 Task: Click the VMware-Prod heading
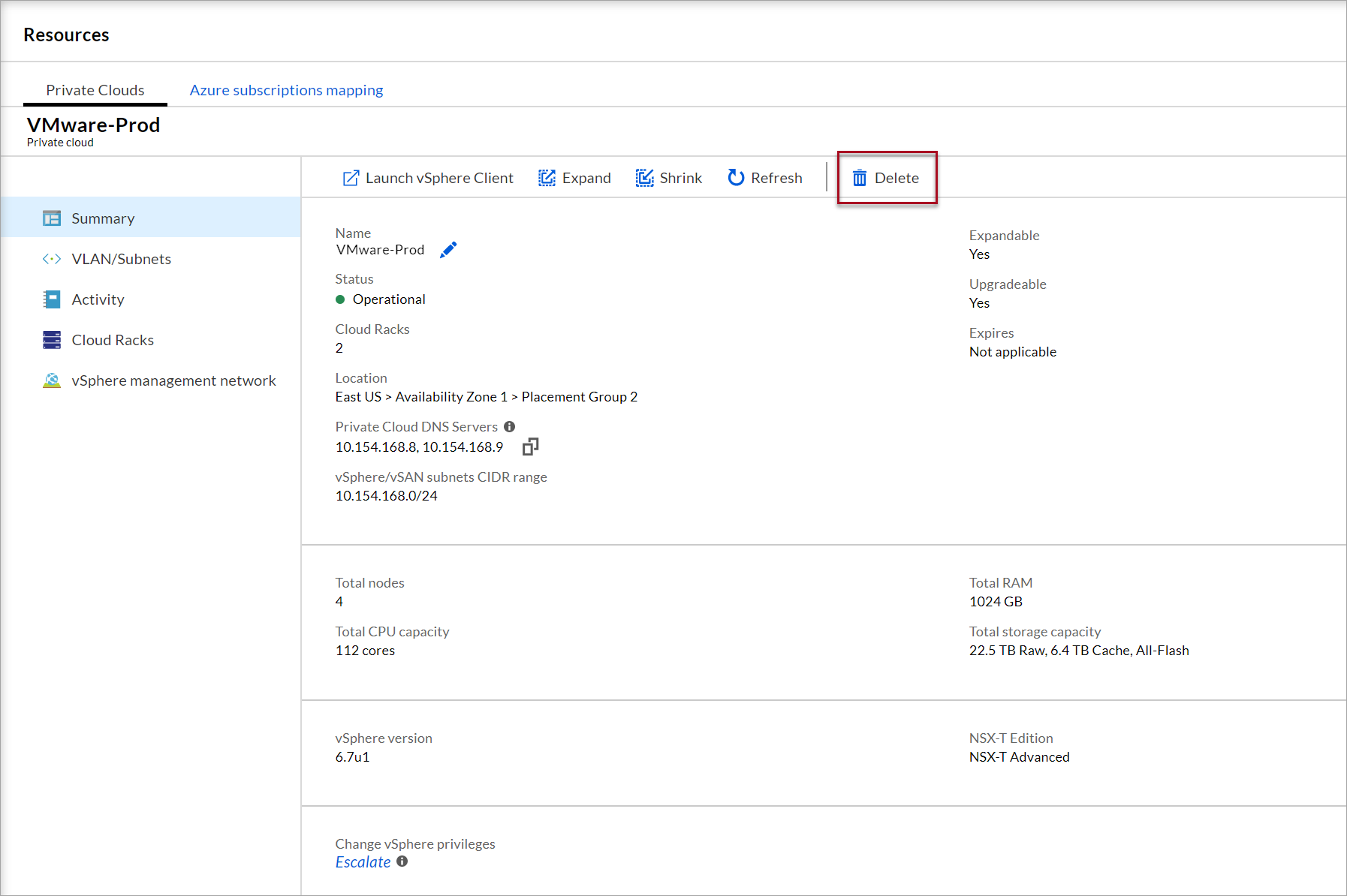click(x=94, y=125)
